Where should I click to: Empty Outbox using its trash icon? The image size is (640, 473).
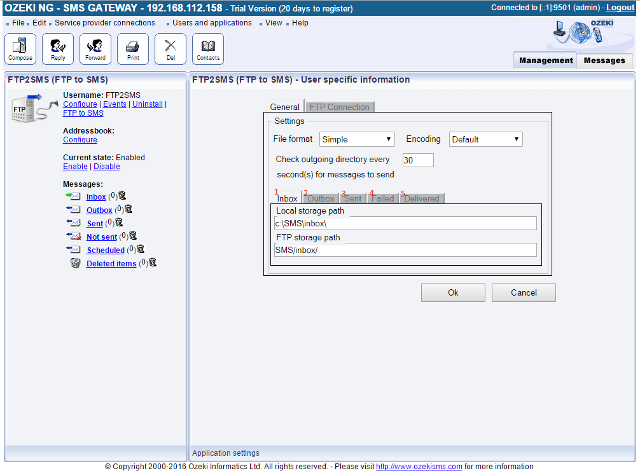tap(129, 209)
